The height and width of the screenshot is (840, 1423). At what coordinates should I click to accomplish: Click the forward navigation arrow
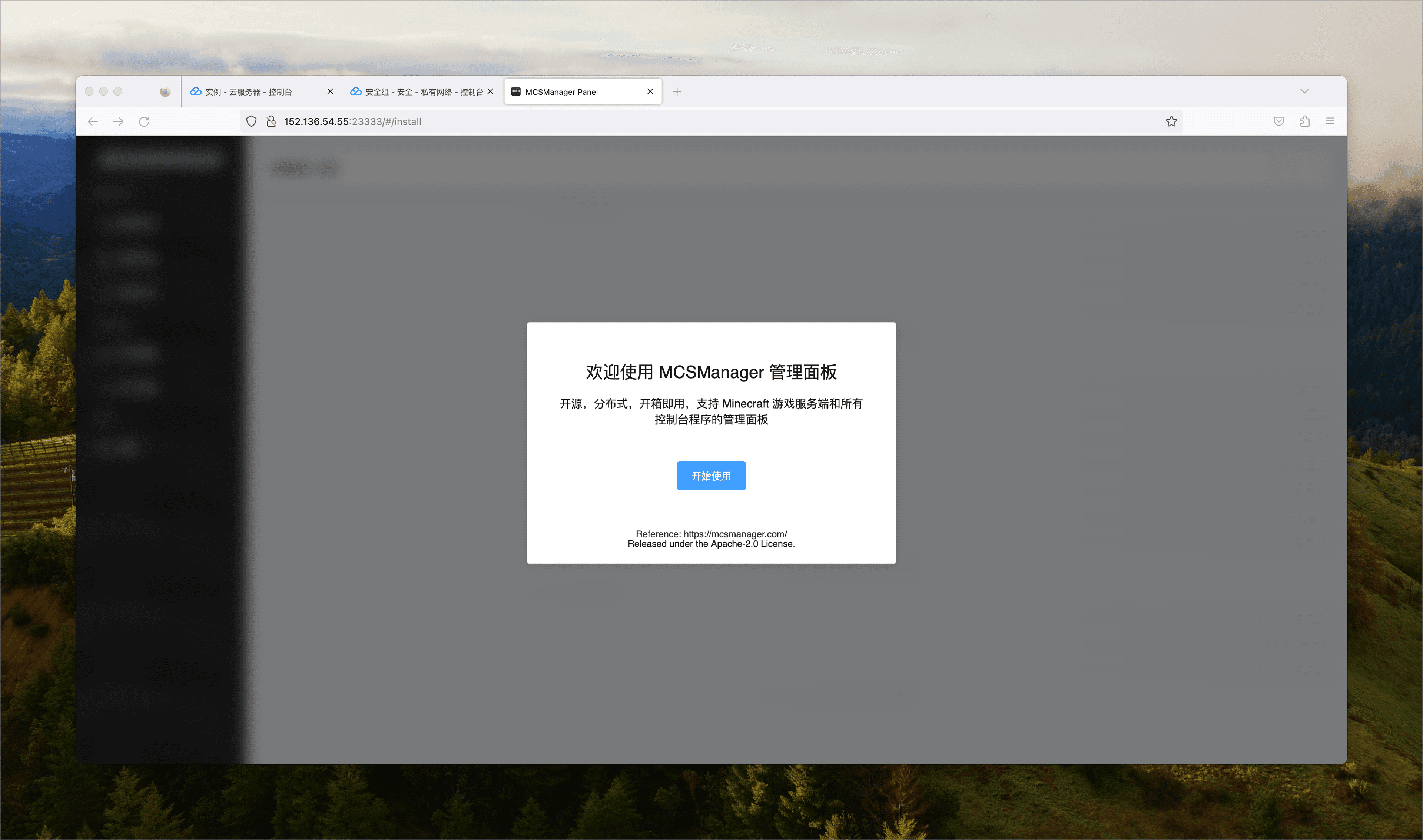[118, 121]
